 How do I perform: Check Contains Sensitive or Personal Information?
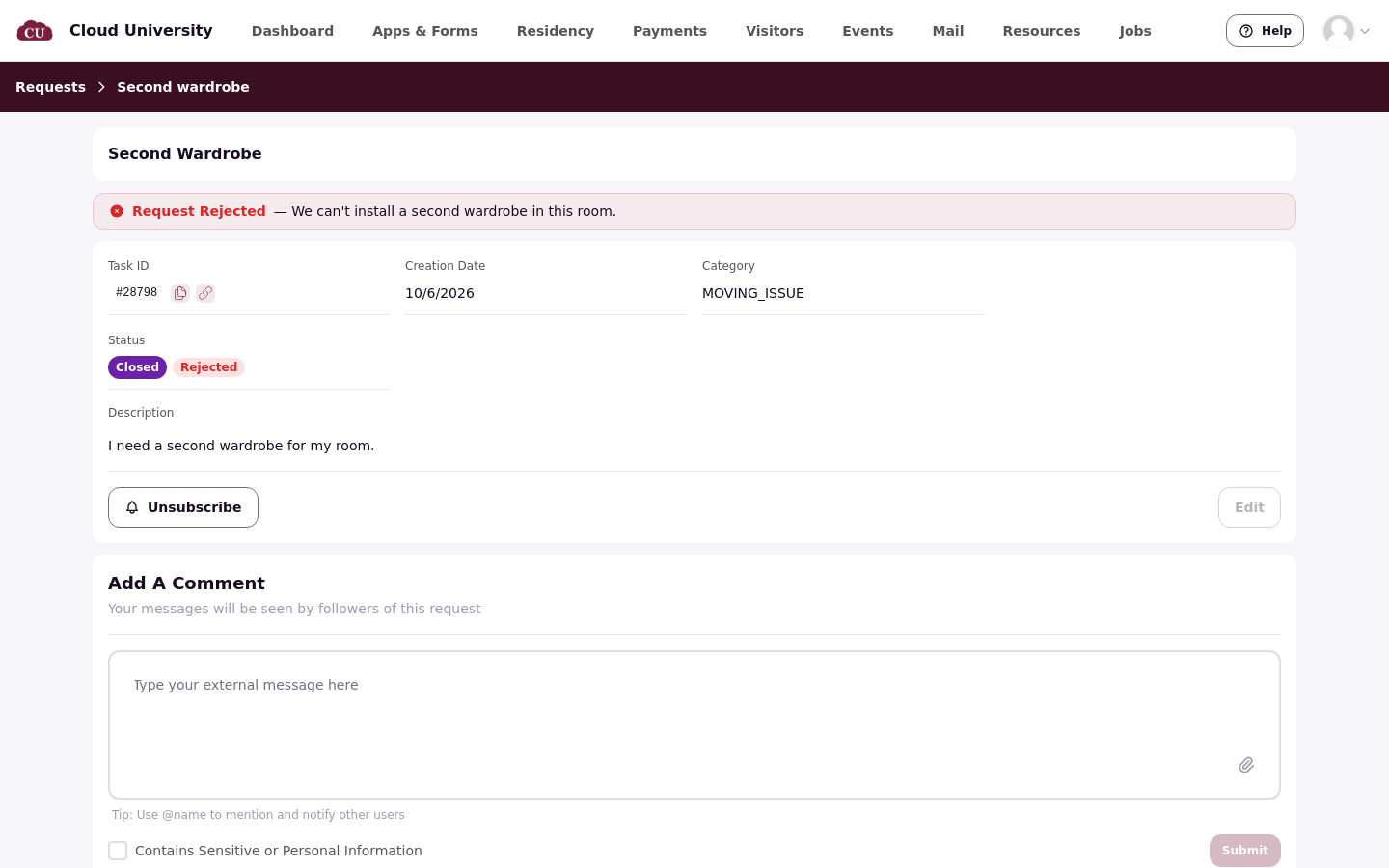118,851
